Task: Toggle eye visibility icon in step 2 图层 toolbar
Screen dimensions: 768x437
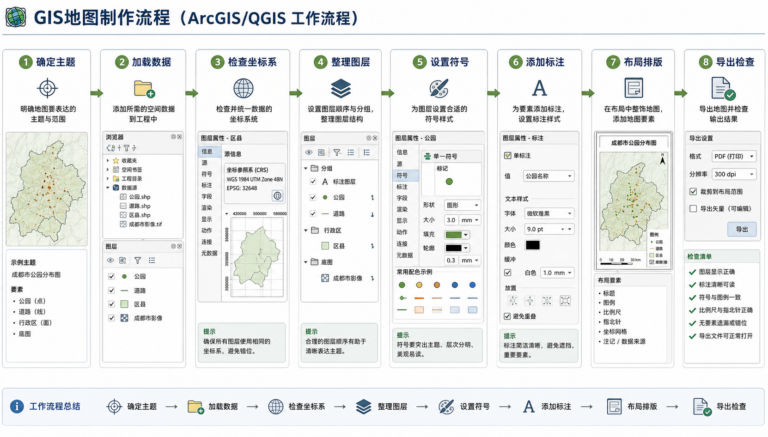Action: pos(111,261)
